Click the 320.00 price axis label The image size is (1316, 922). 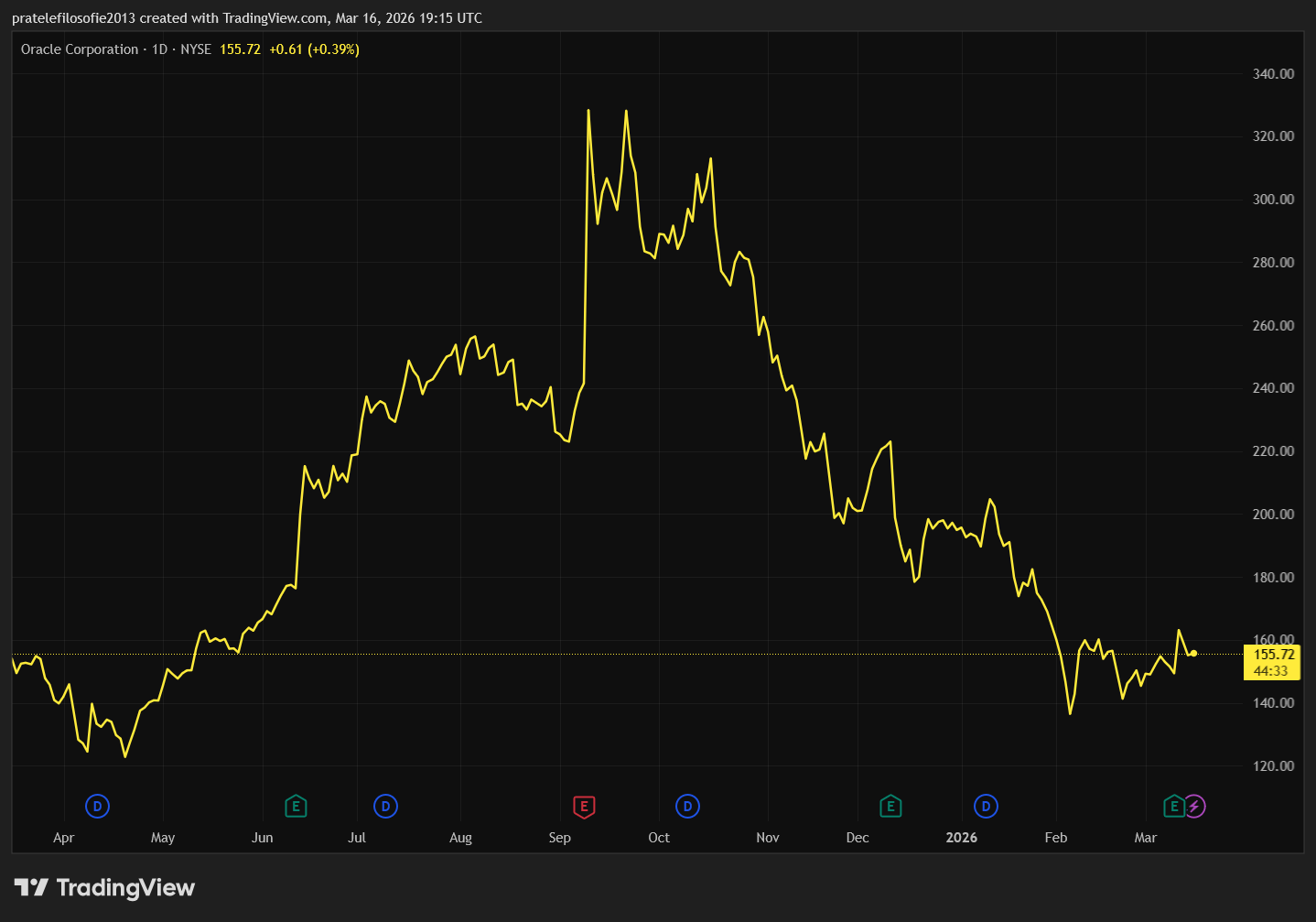click(1274, 136)
